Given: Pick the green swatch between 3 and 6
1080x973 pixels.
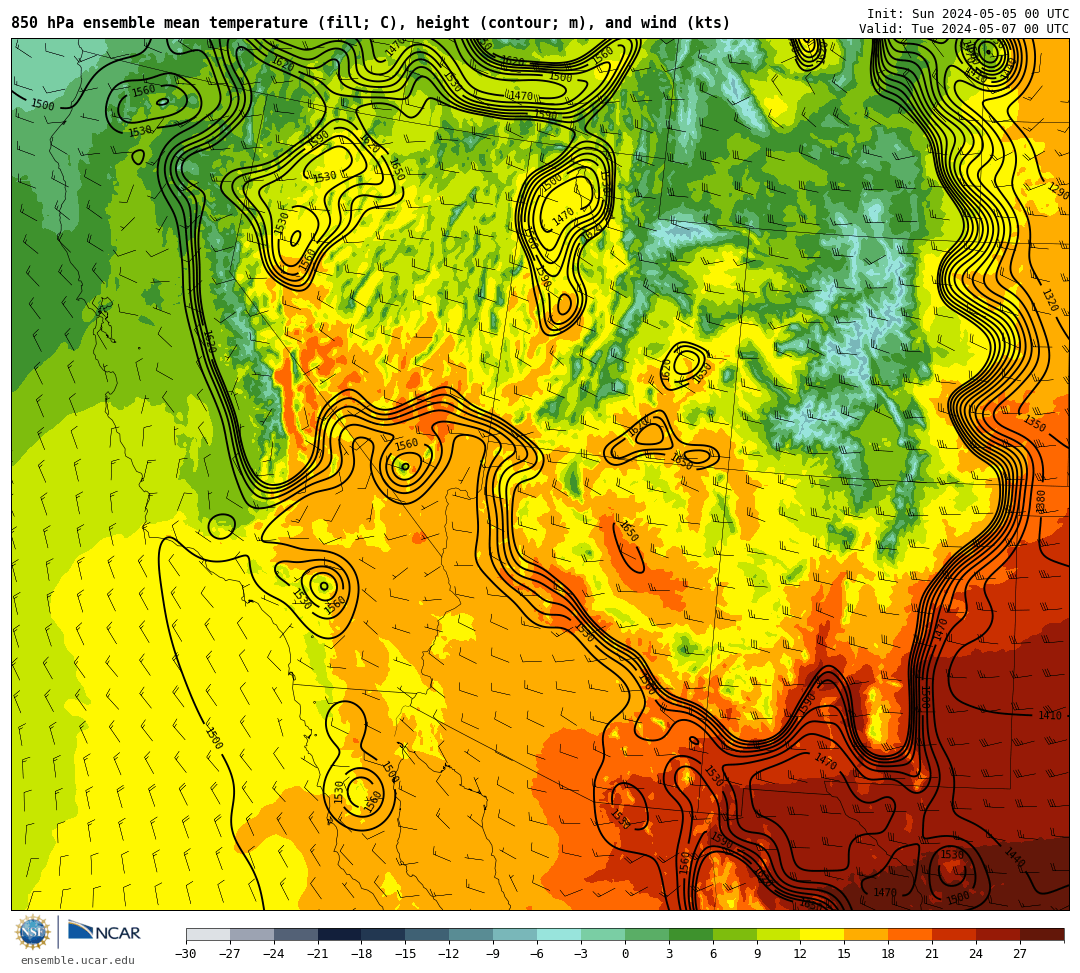Looking at the screenshot, I should [x=691, y=934].
